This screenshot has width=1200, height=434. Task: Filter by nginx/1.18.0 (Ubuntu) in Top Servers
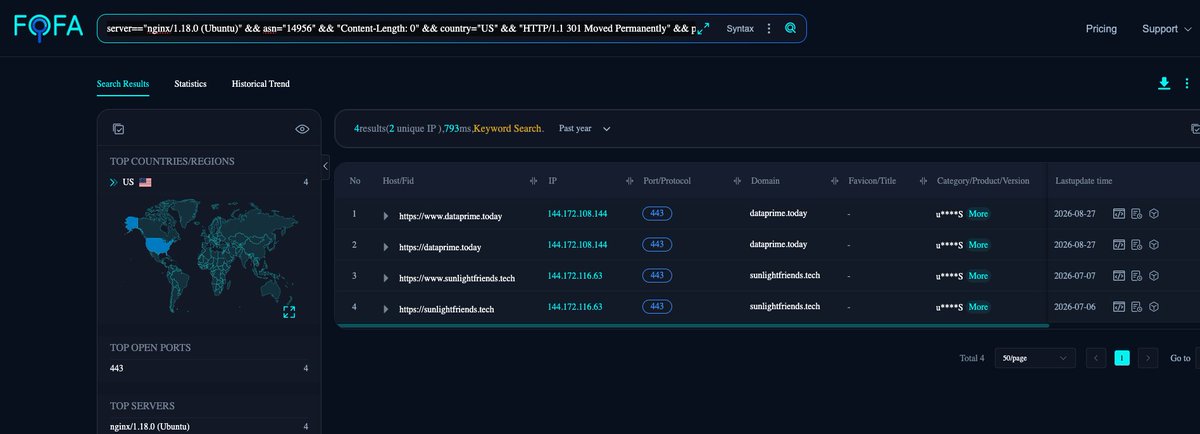(209, 427)
